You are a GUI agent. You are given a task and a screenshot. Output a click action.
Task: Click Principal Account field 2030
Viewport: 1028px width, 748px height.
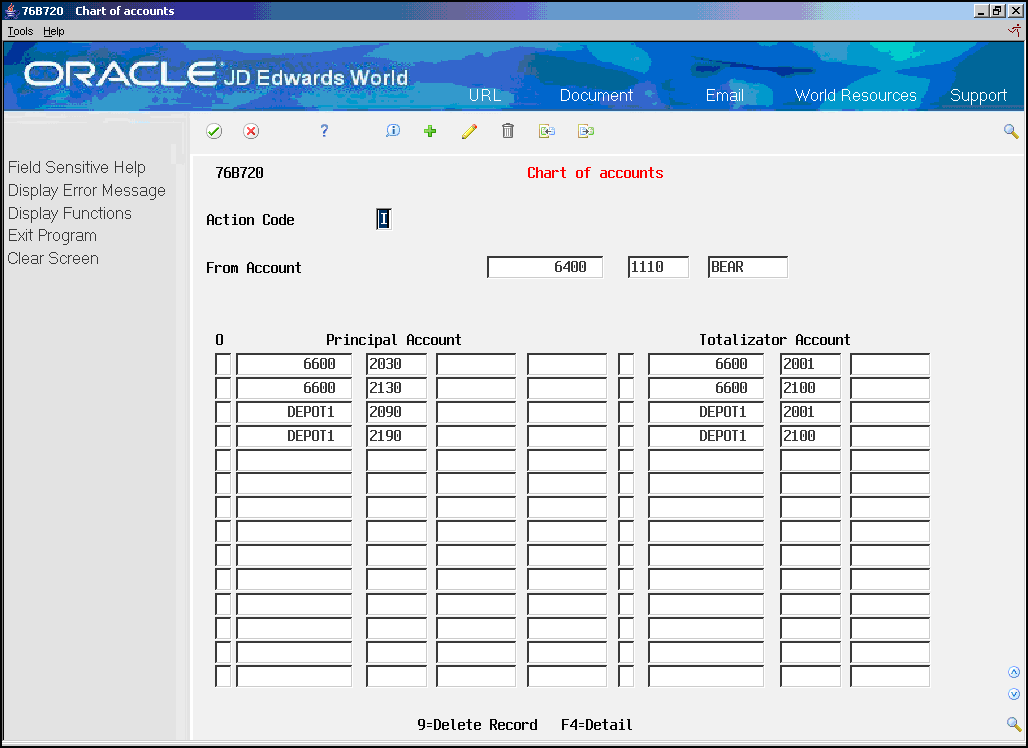(396, 364)
